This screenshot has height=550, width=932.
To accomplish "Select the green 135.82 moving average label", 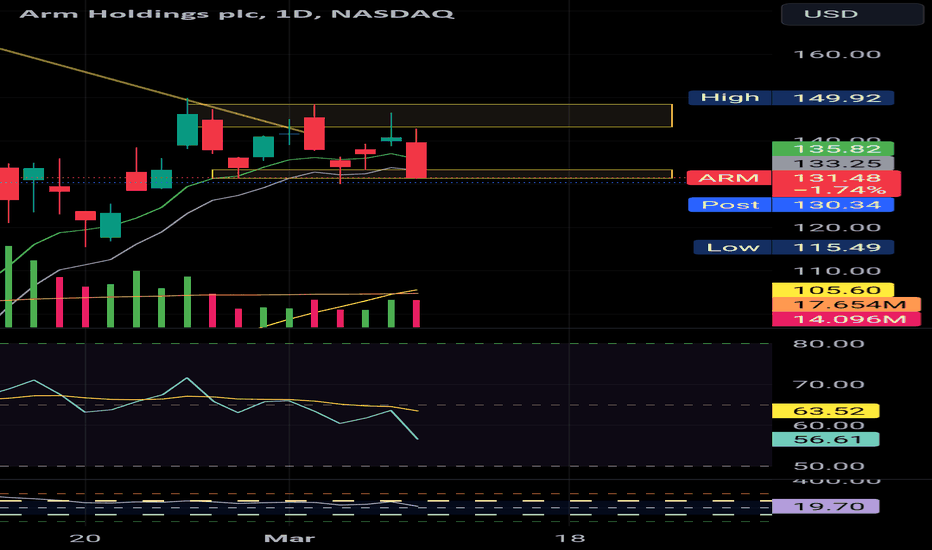I will tap(833, 149).
